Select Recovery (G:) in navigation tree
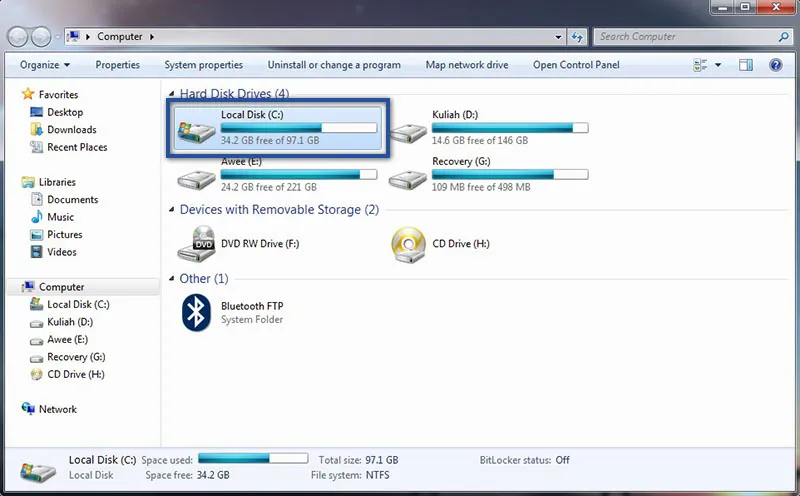 (76, 357)
